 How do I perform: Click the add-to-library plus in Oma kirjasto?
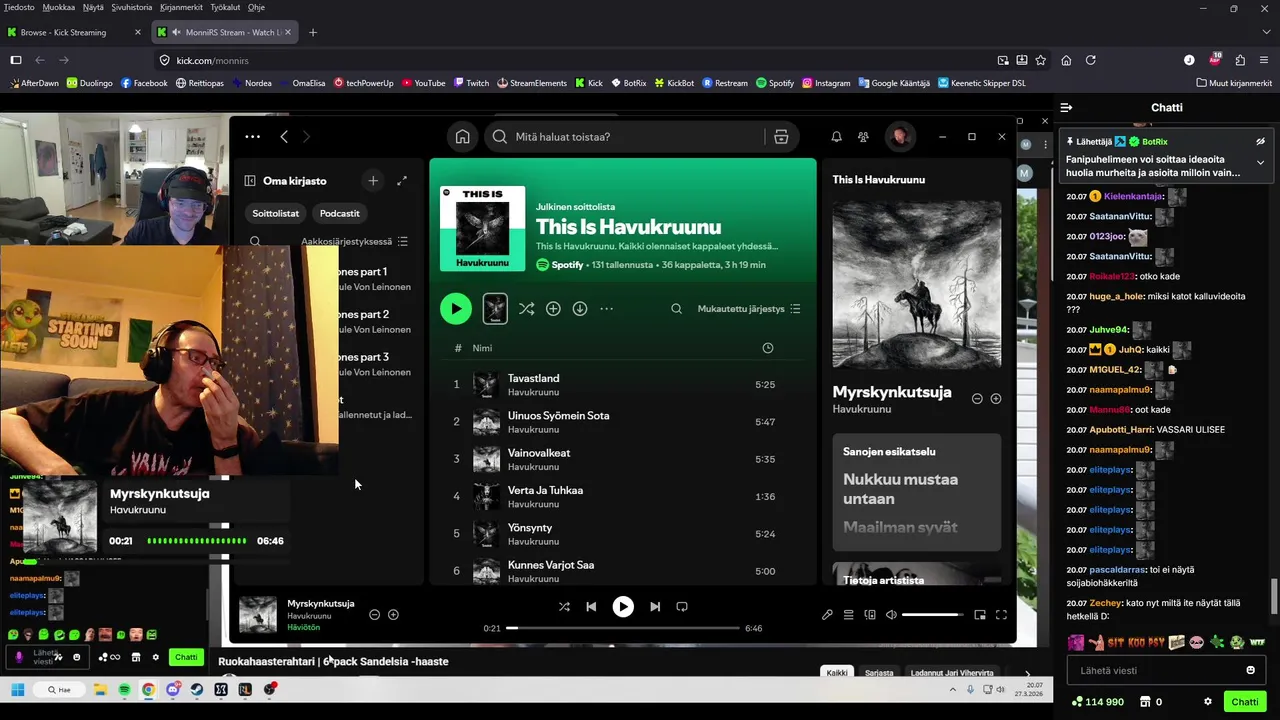pyautogui.click(x=373, y=181)
